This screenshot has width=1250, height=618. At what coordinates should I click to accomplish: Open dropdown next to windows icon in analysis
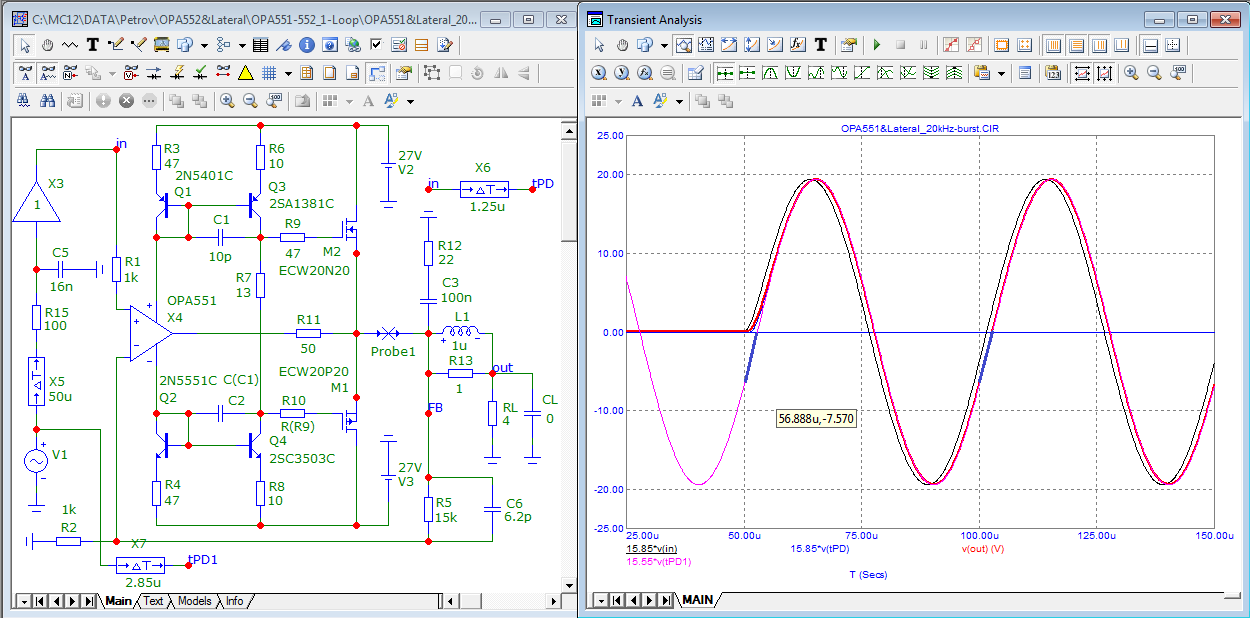point(618,101)
